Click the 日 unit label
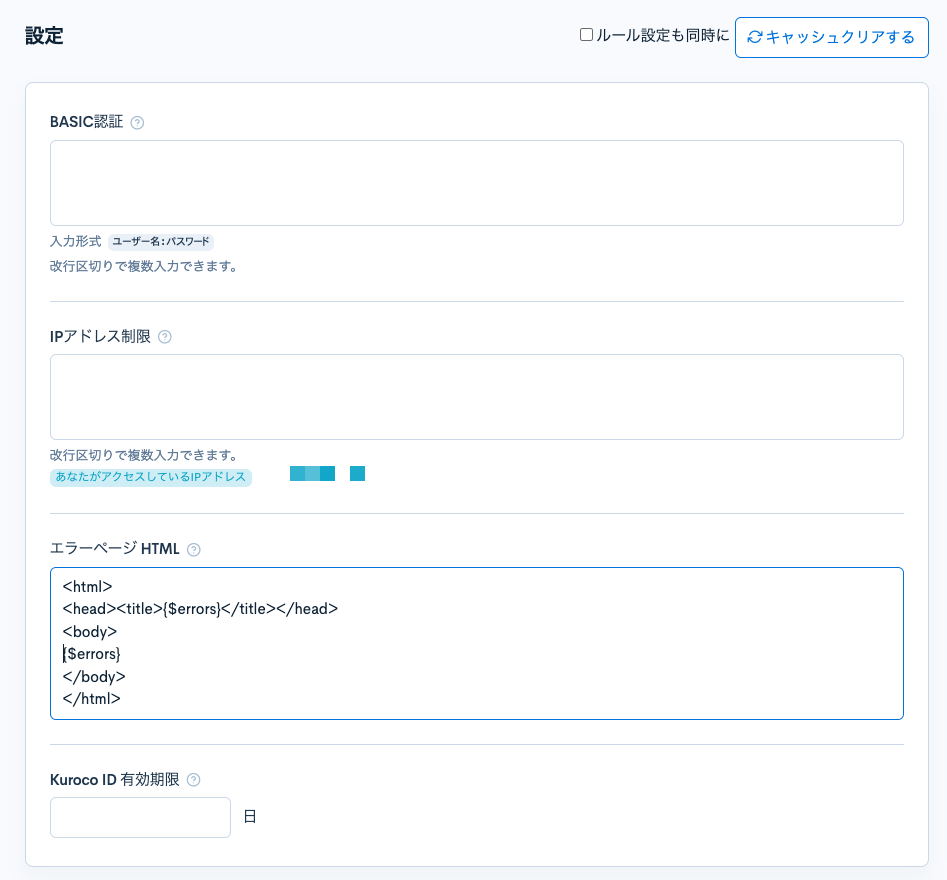947x880 pixels. tap(250, 817)
